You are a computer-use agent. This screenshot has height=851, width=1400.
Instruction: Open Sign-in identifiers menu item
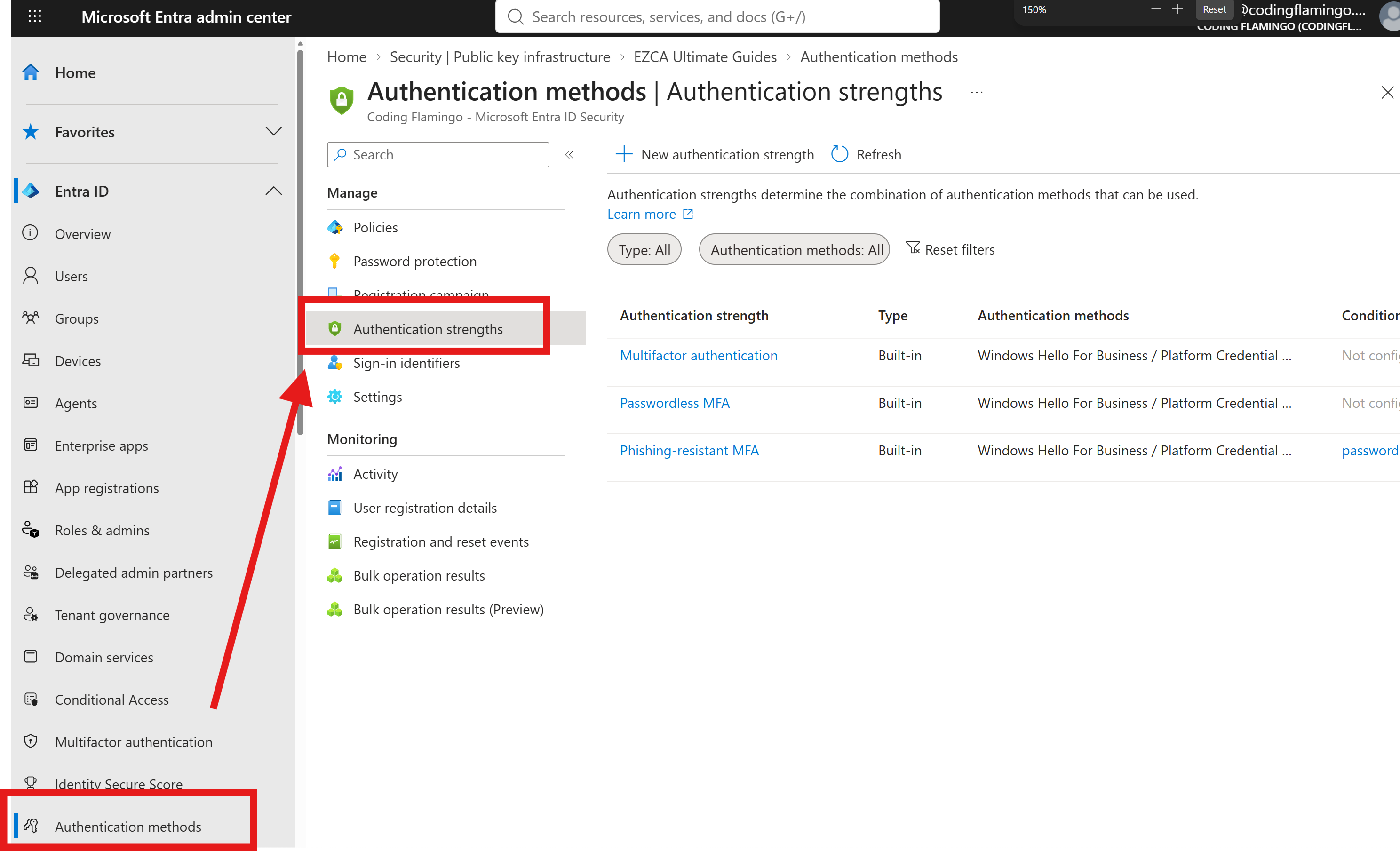pos(406,363)
